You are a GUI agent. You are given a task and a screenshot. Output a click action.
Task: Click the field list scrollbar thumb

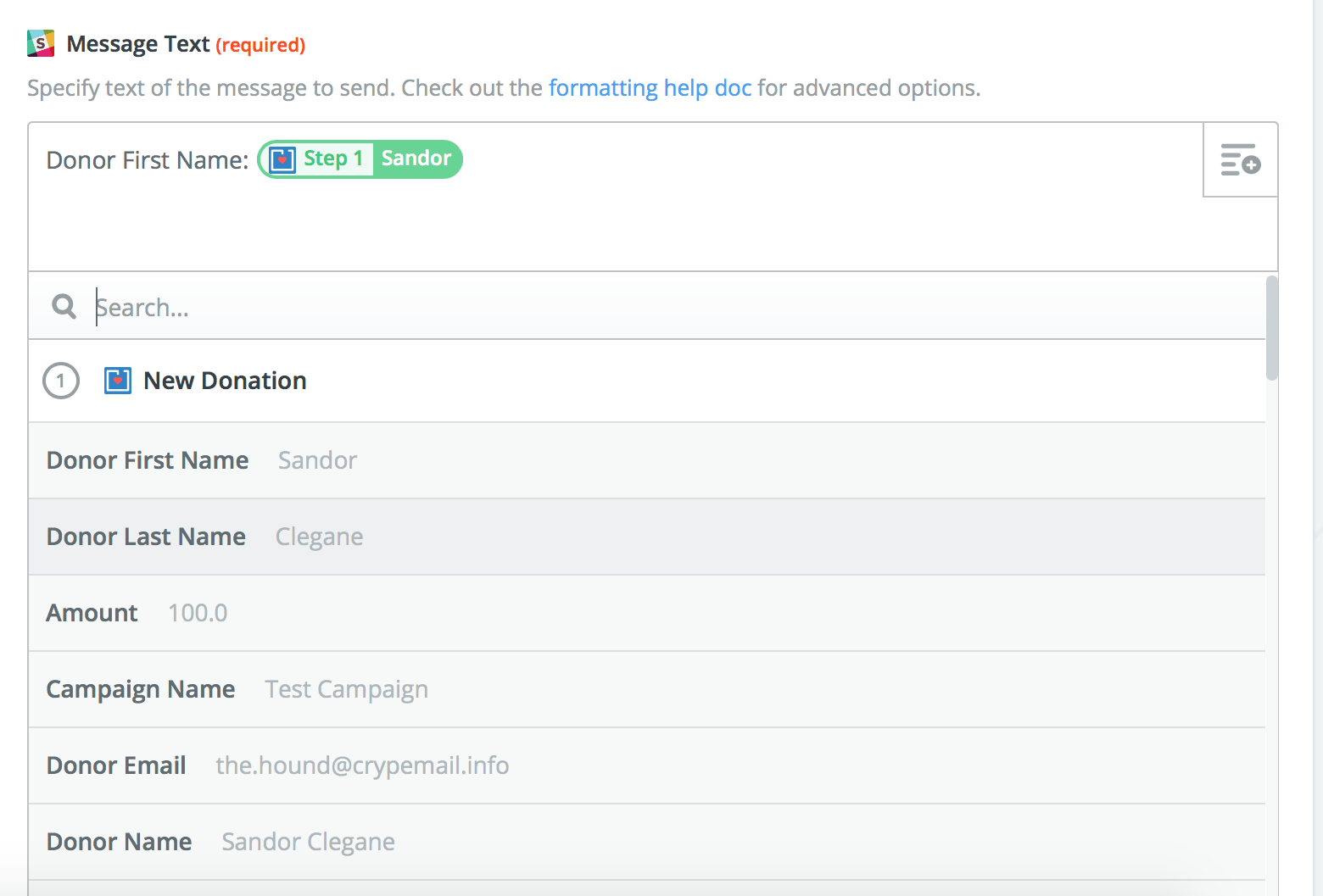click(x=1271, y=327)
